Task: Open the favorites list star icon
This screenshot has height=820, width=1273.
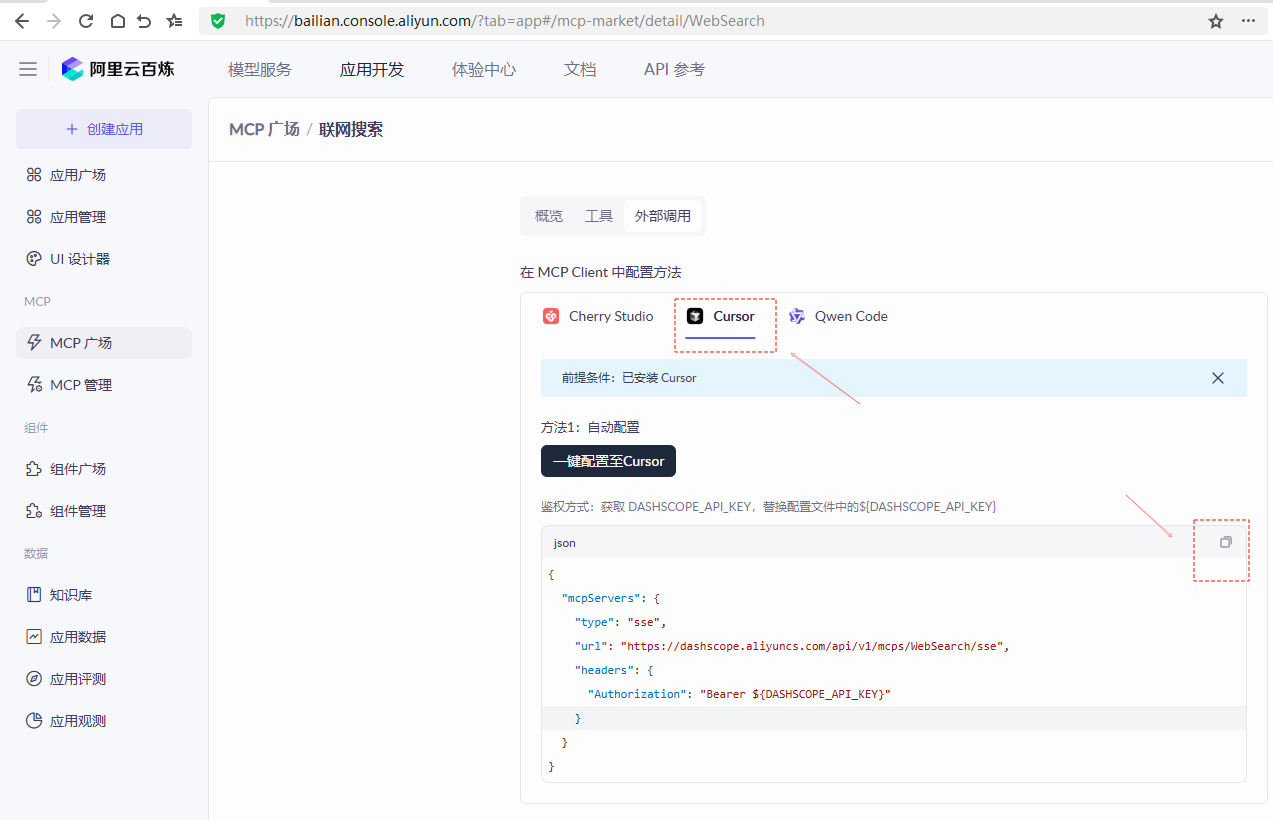Action: [x=175, y=21]
